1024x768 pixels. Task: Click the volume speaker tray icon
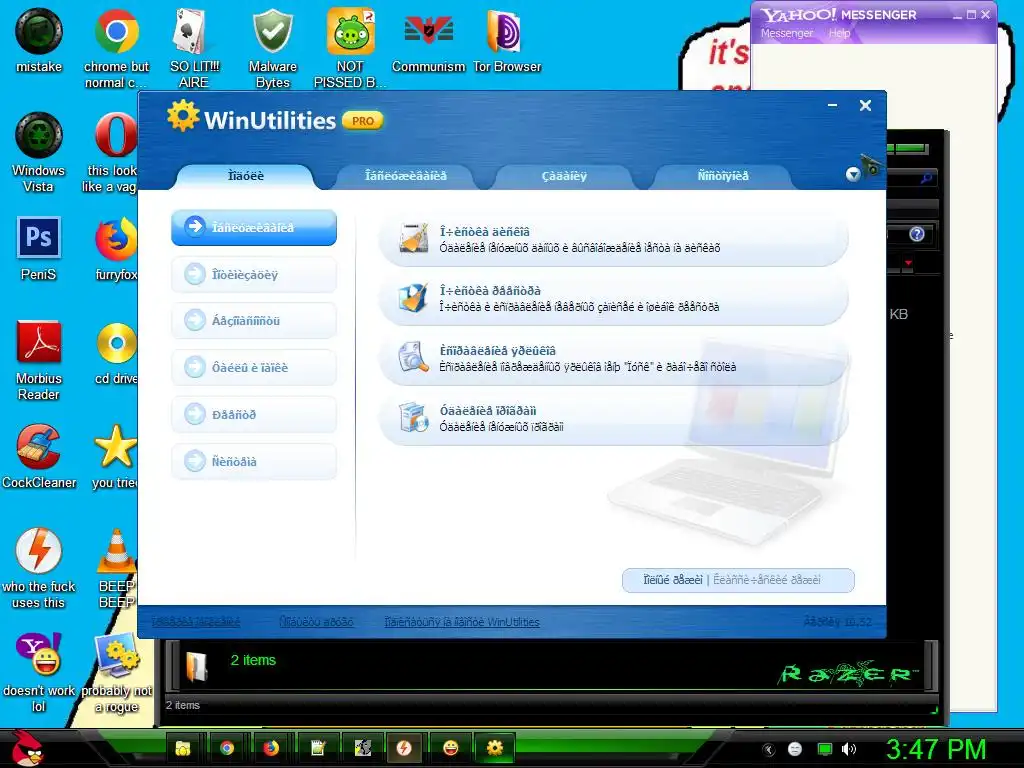click(850, 749)
